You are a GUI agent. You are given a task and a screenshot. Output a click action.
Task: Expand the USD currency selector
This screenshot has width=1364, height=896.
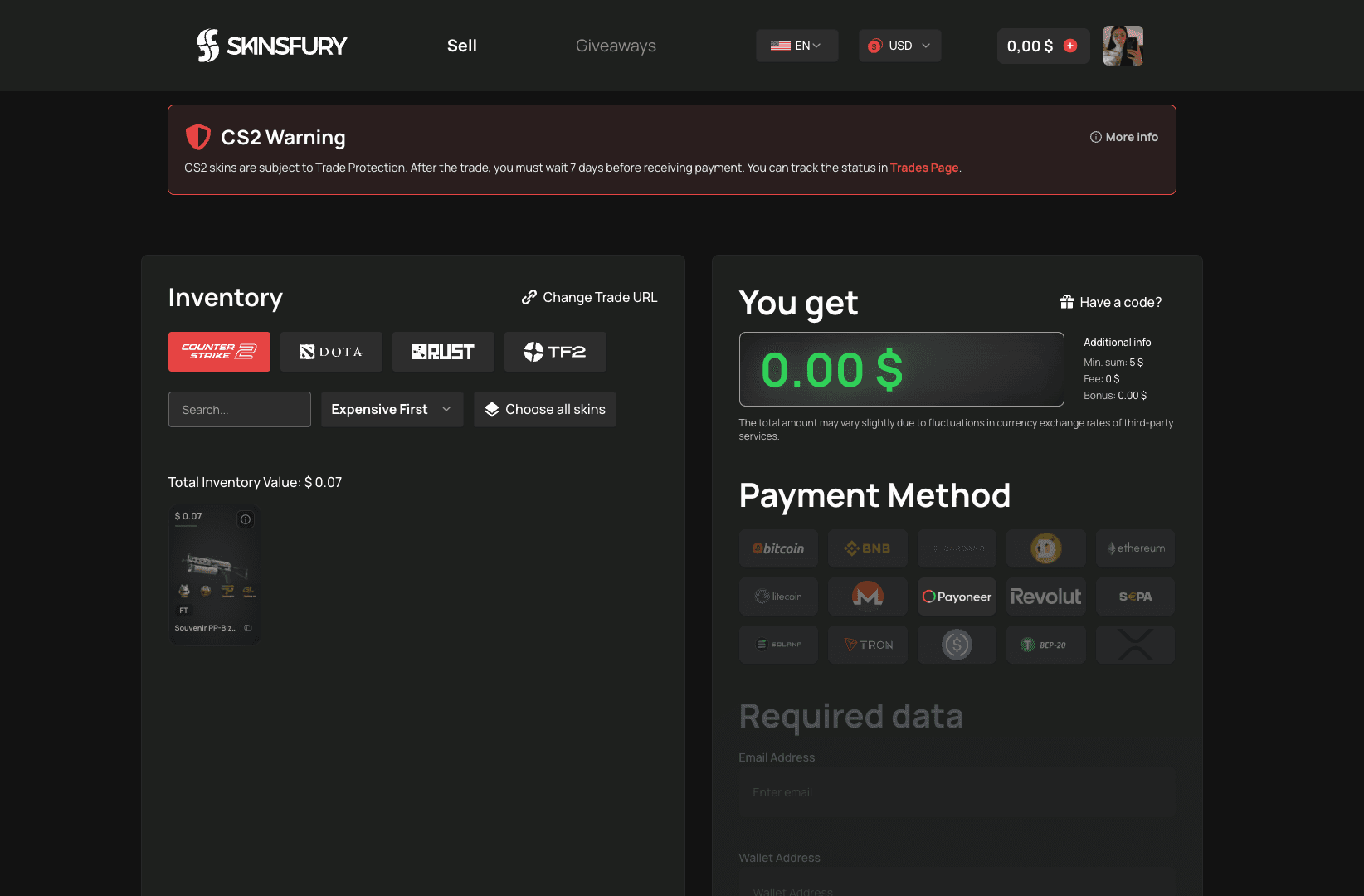[899, 46]
